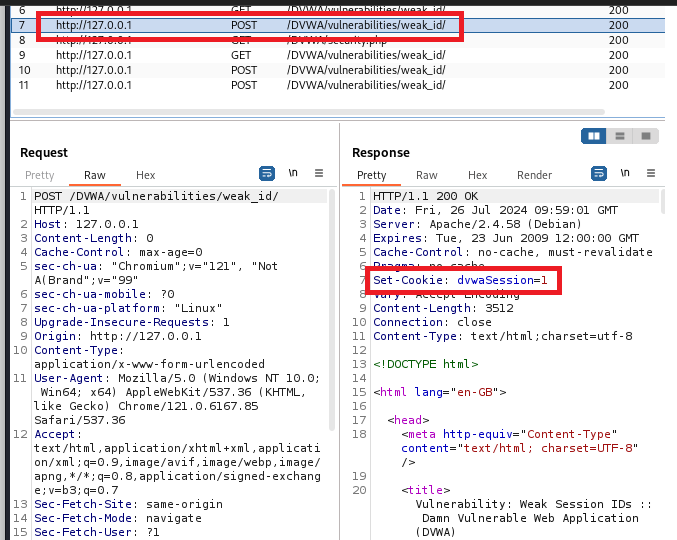The height and width of the screenshot is (540, 677).
Task: Switch Request view to the Pretty tab
Action: point(40,175)
